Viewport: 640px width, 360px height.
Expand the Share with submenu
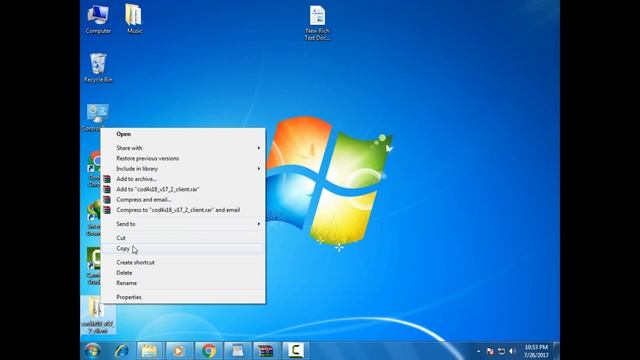pos(183,148)
